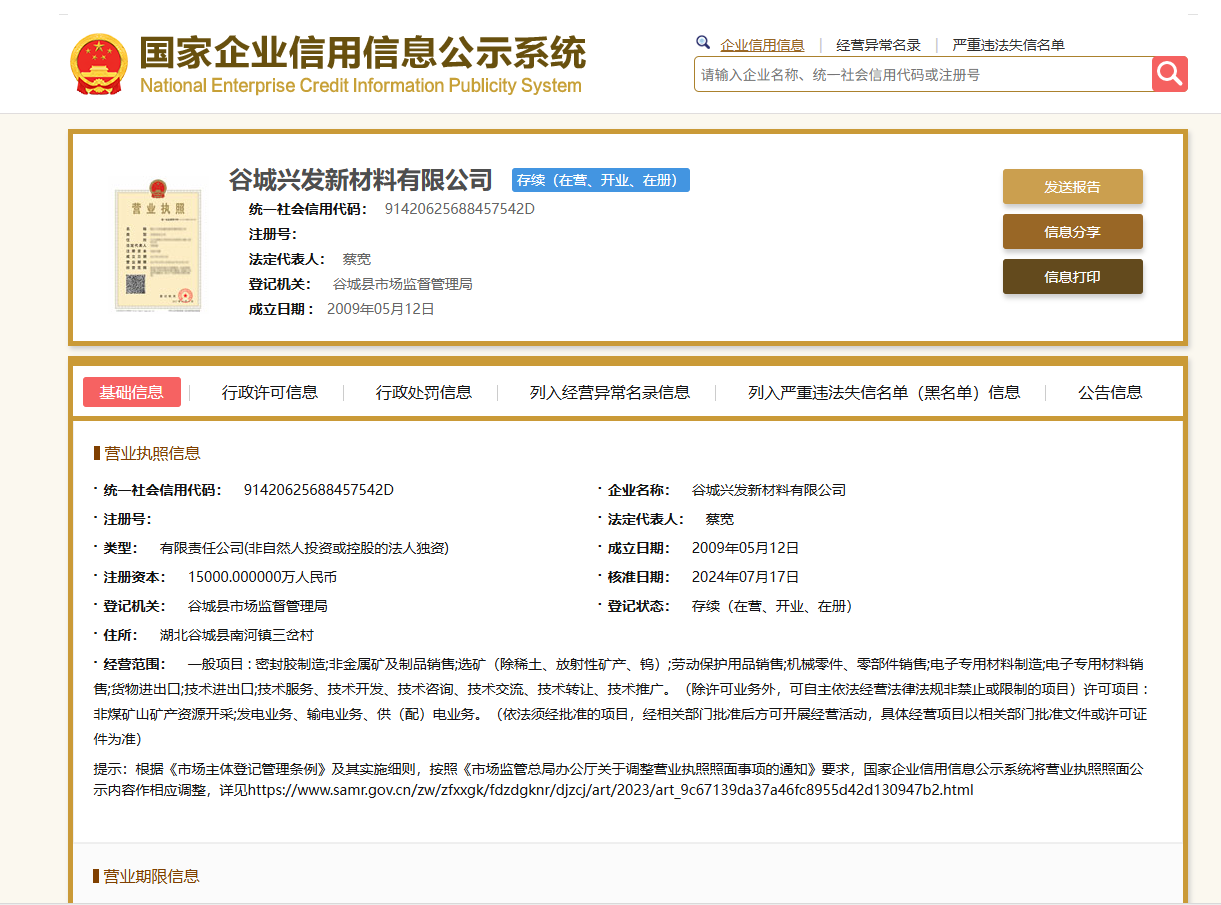1221x905 pixels.
Task: Open the 行政许可信息 tab
Action: (x=270, y=393)
